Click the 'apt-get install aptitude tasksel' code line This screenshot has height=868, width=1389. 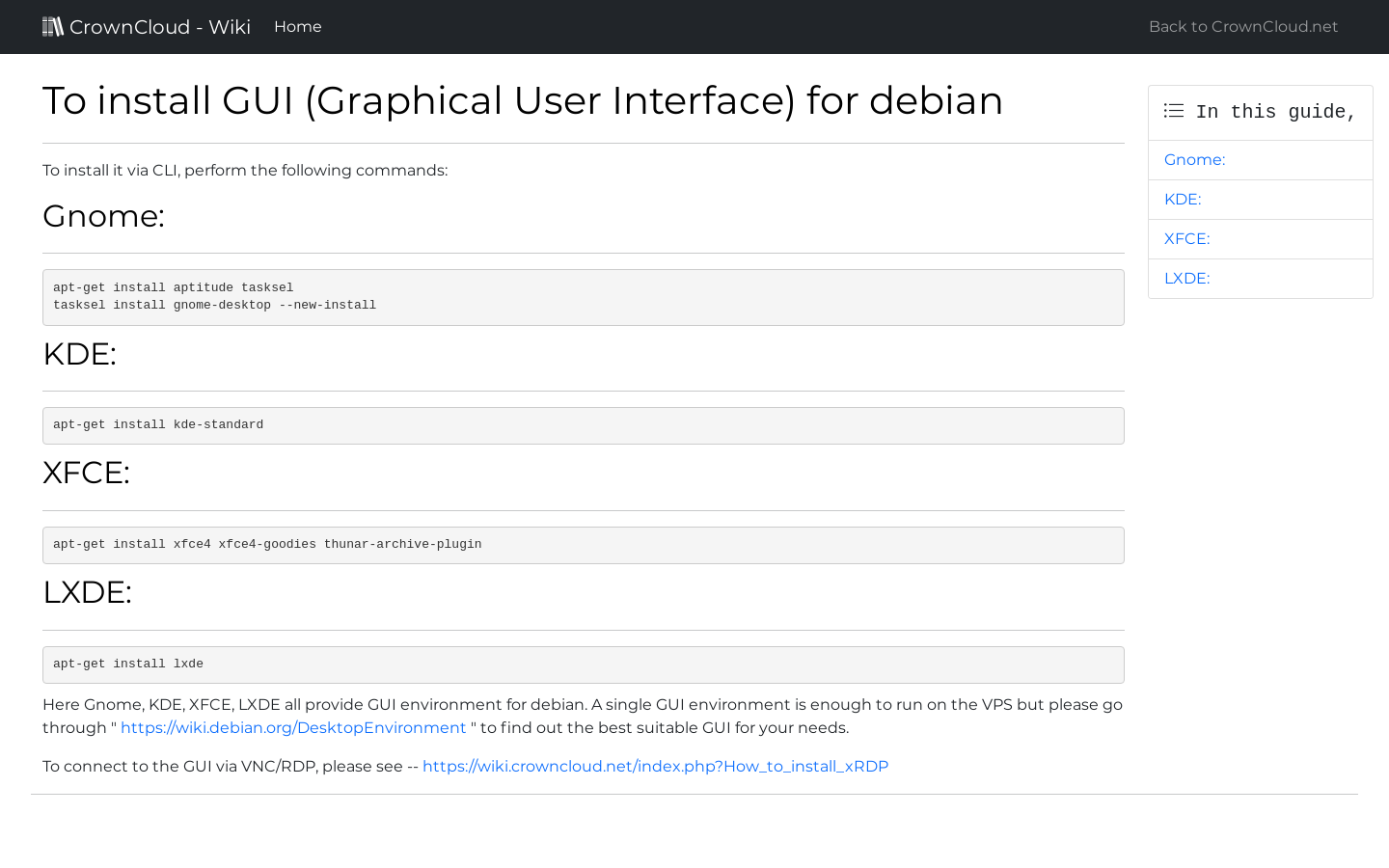(x=174, y=287)
